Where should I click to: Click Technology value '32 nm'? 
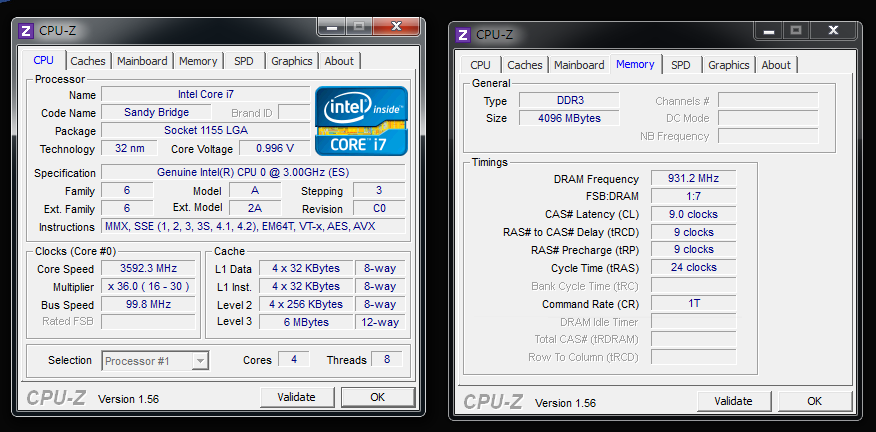[129, 149]
